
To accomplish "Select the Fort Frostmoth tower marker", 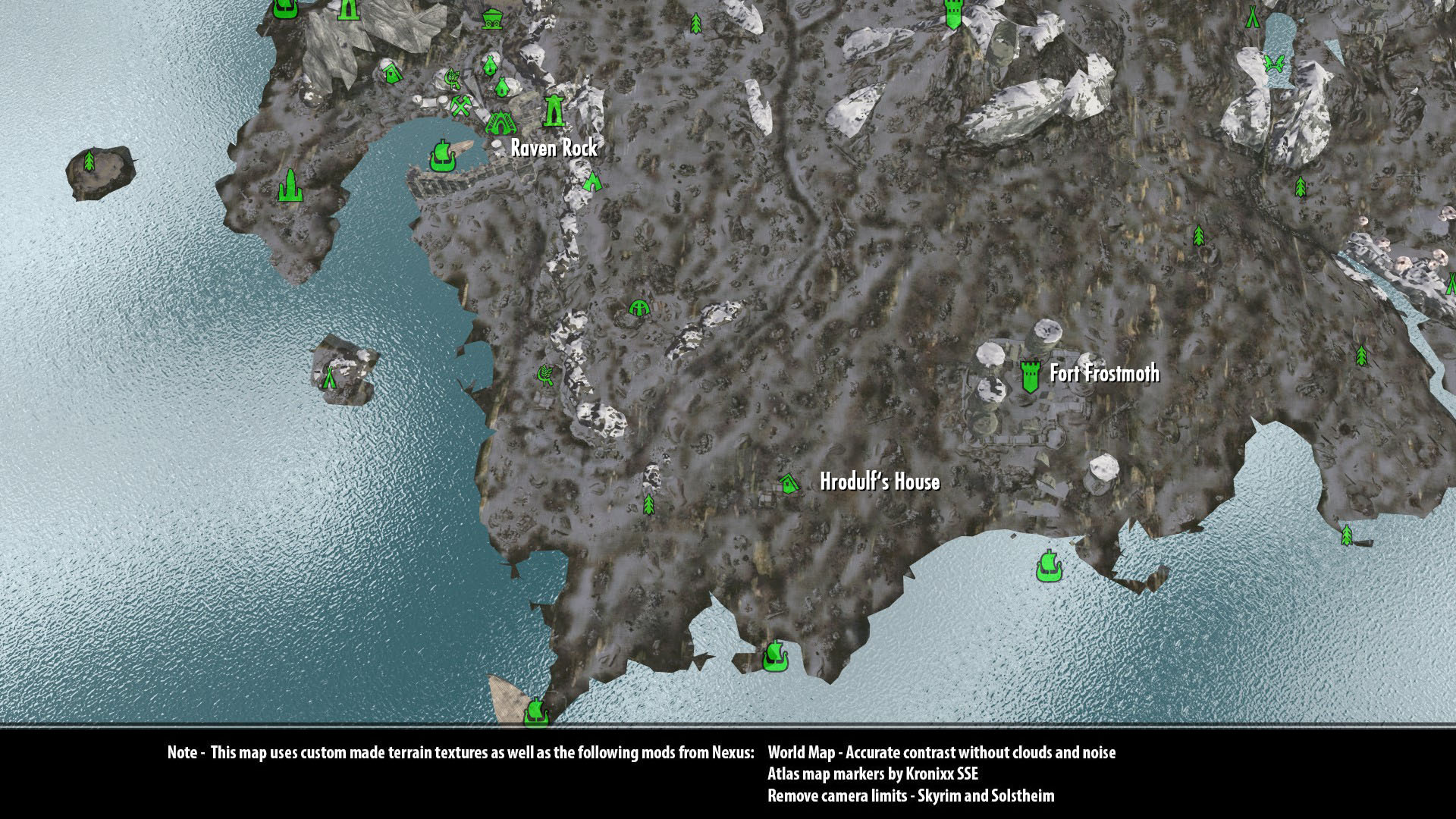I will point(1029,376).
